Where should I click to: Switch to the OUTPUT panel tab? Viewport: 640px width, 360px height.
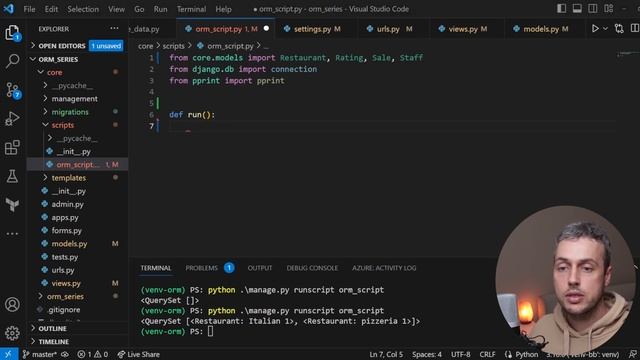[x=260, y=268]
